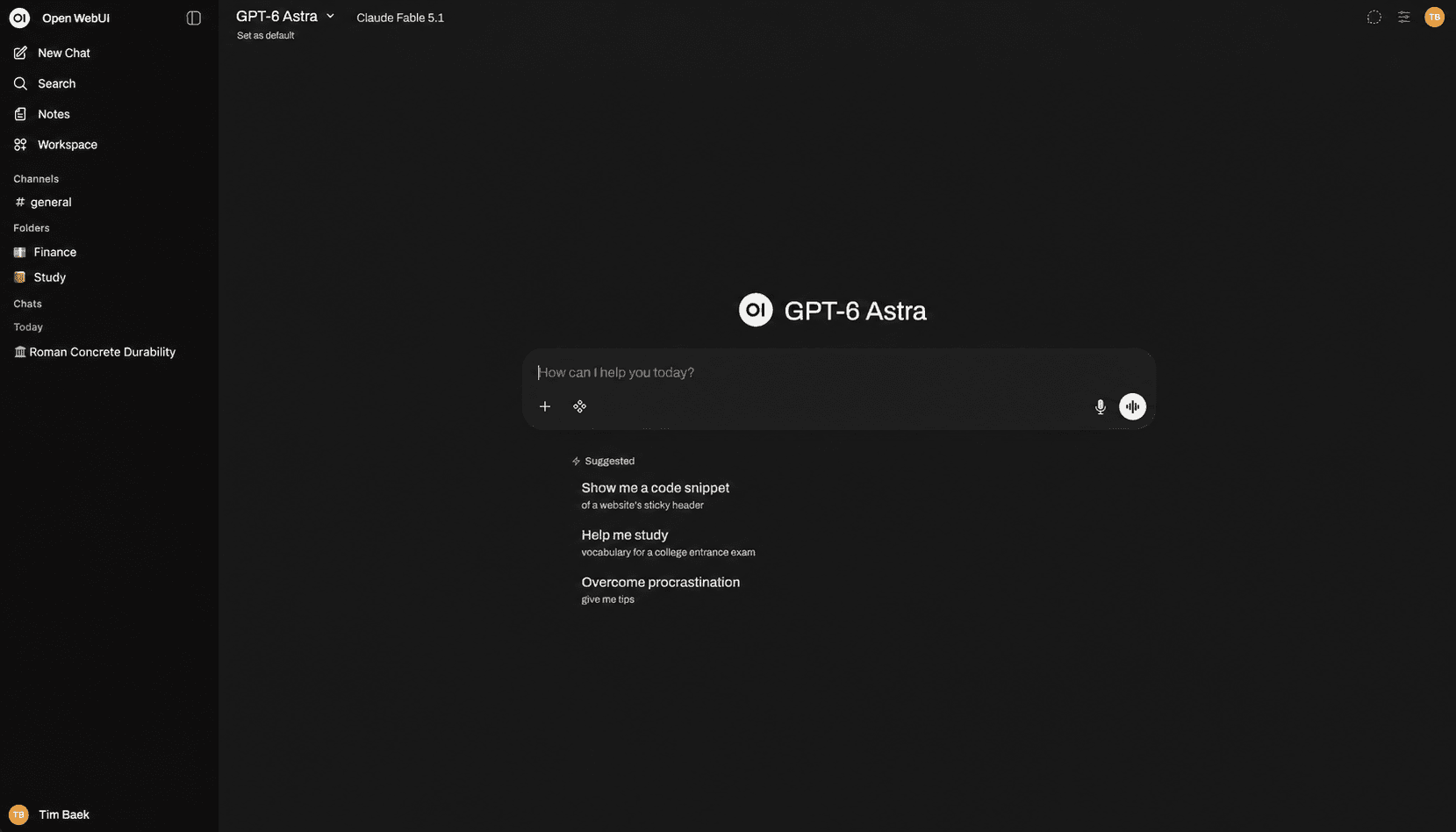Click the Open WebUI logo icon
This screenshot has height=832, width=1456.
tap(19, 18)
